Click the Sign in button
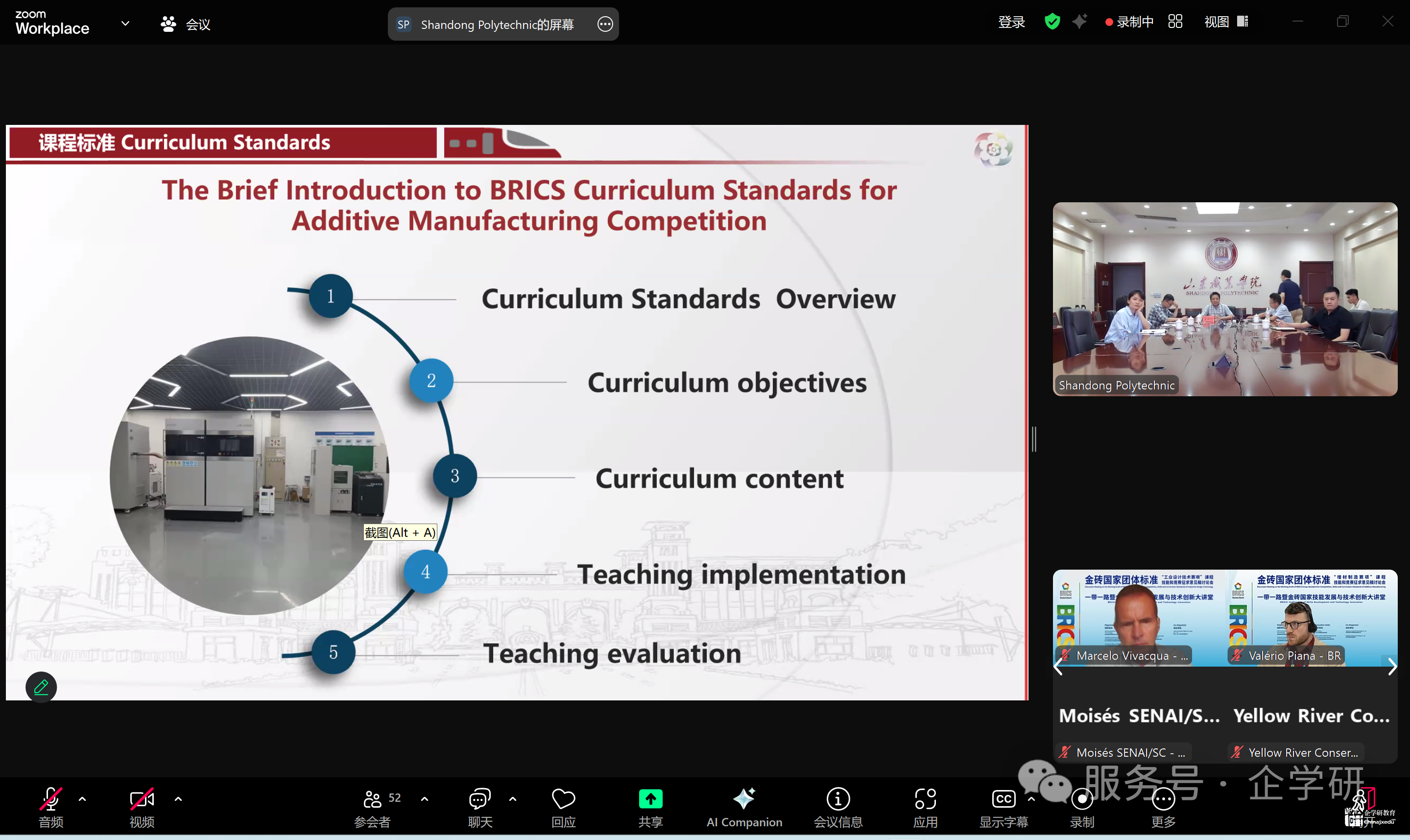 [1011, 22]
